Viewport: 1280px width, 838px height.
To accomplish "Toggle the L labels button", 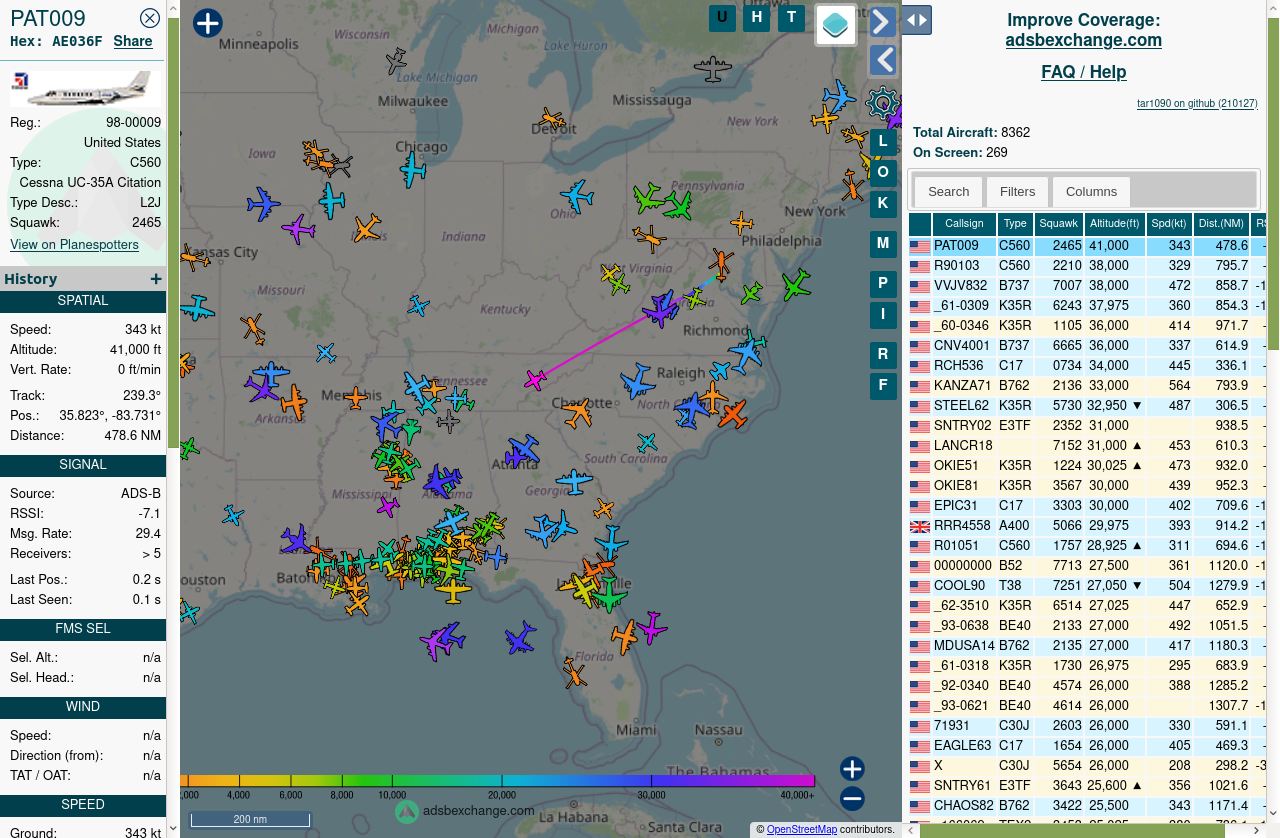I will (883, 142).
